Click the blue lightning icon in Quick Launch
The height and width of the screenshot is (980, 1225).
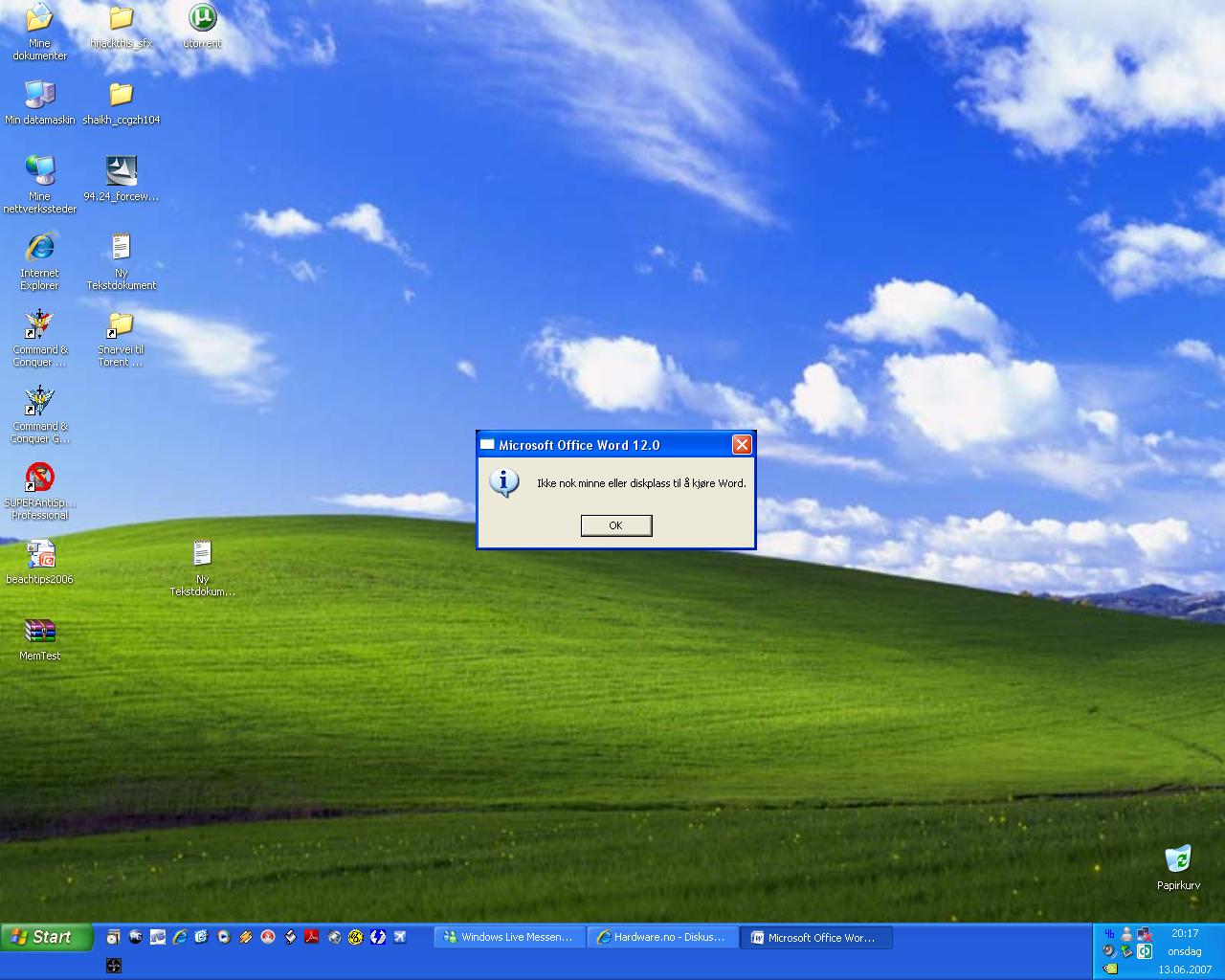(378, 937)
